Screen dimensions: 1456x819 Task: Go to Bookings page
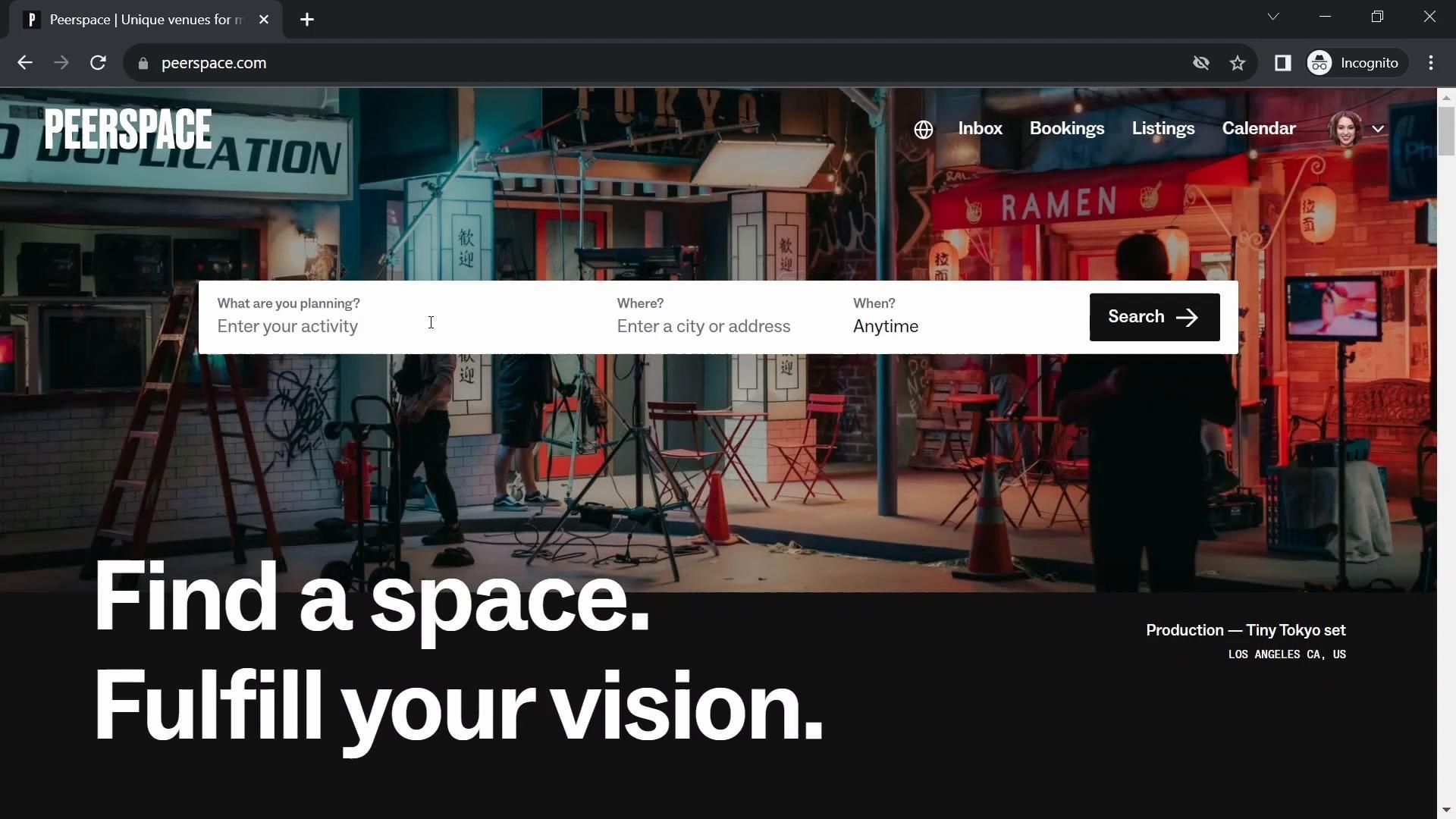pyautogui.click(x=1066, y=128)
